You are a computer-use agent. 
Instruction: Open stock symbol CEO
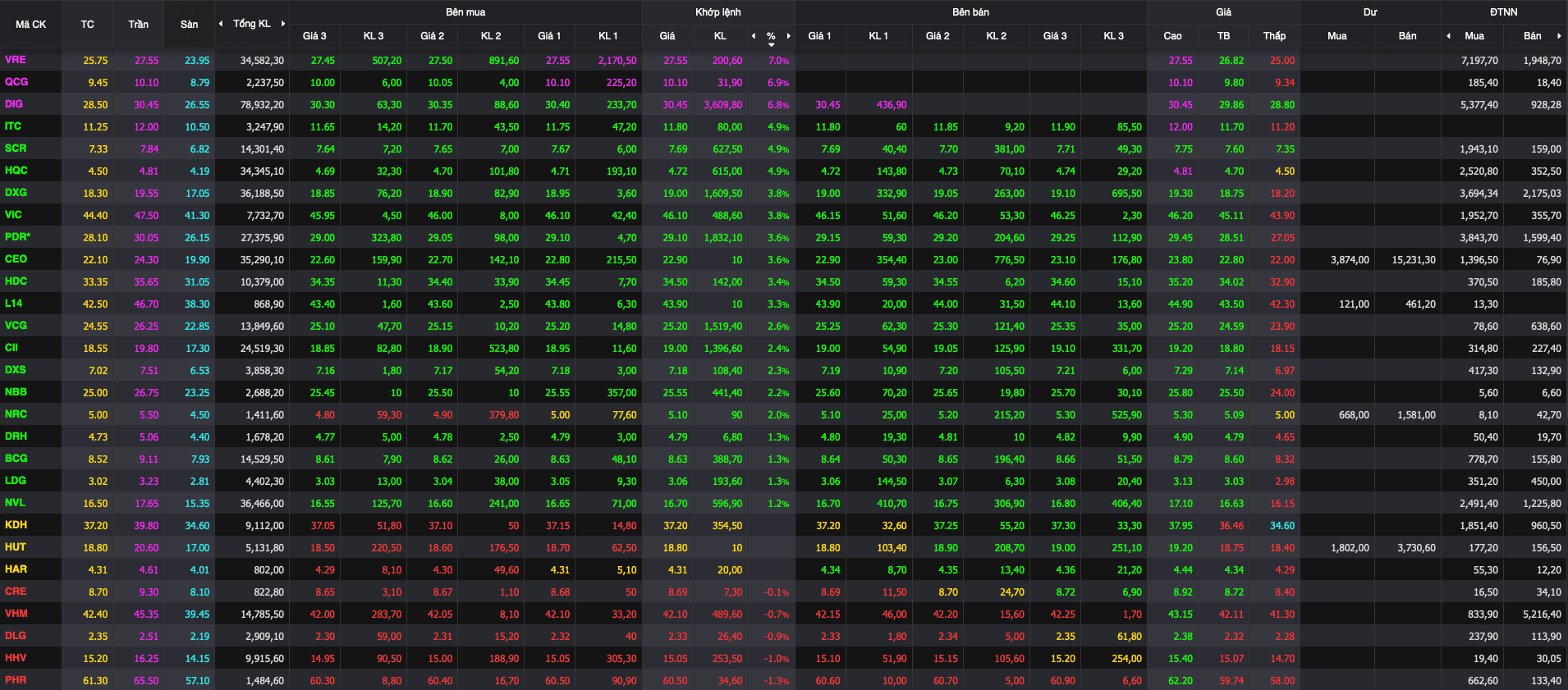(16, 259)
